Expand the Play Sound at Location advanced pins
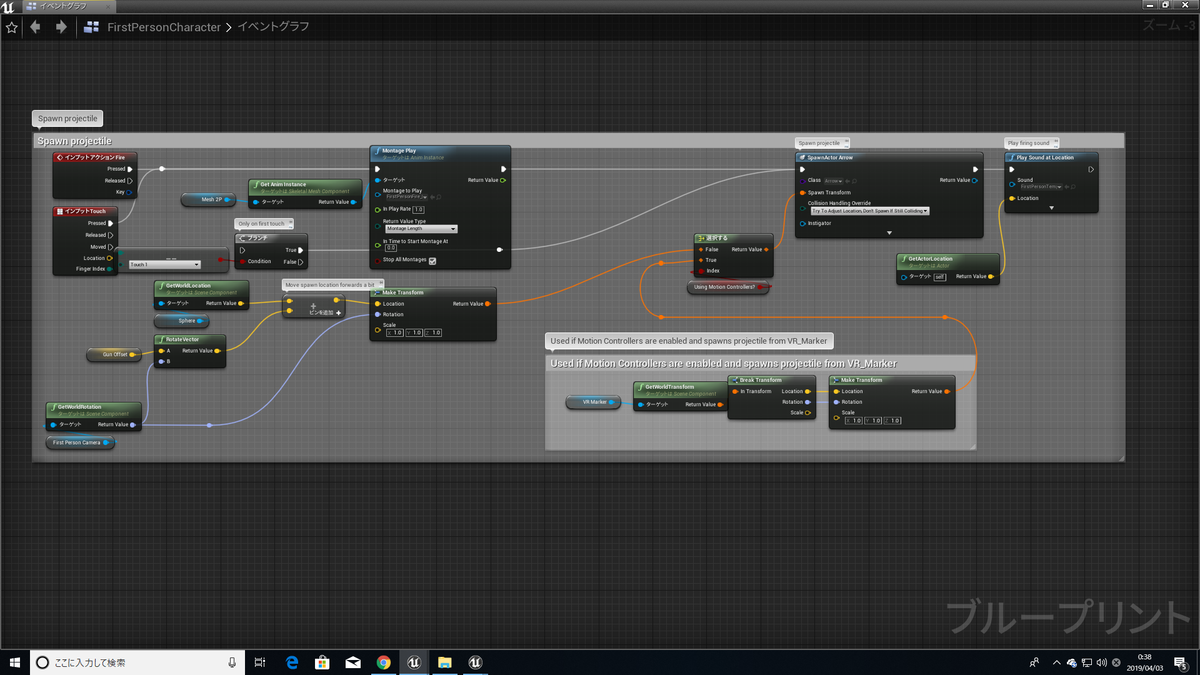Viewport: 1200px width, 675px height. point(1052,208)
